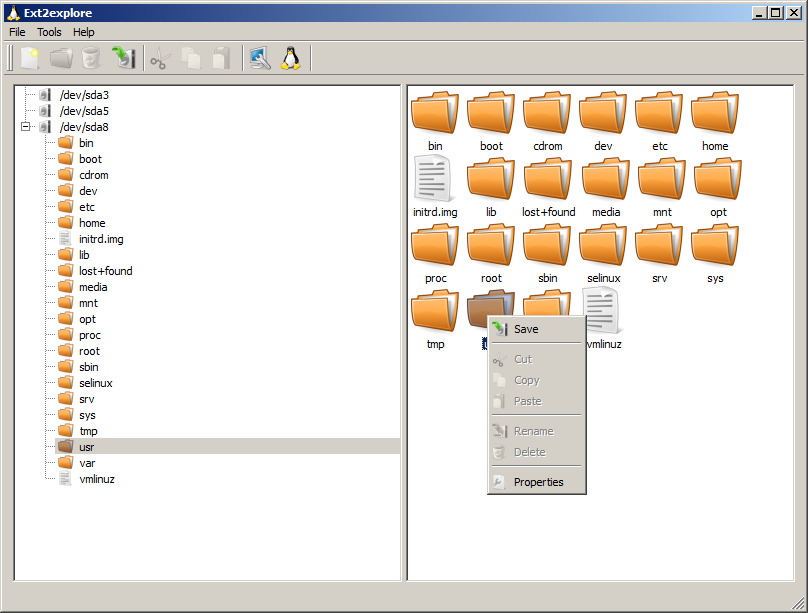Click Paste in the context menu
The image size is (808, 613).
tap(536, 401)
